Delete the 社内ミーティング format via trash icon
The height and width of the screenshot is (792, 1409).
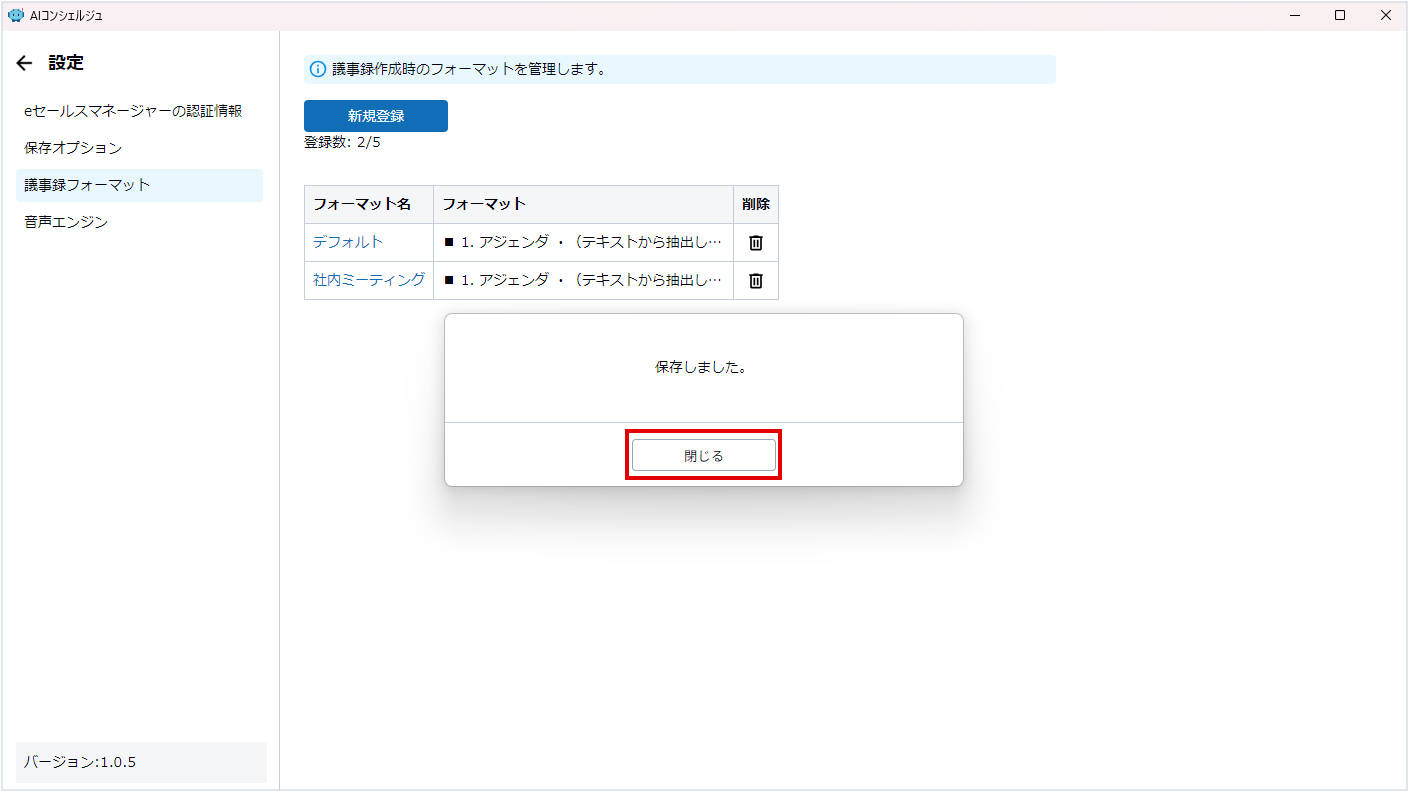[756, 281]
